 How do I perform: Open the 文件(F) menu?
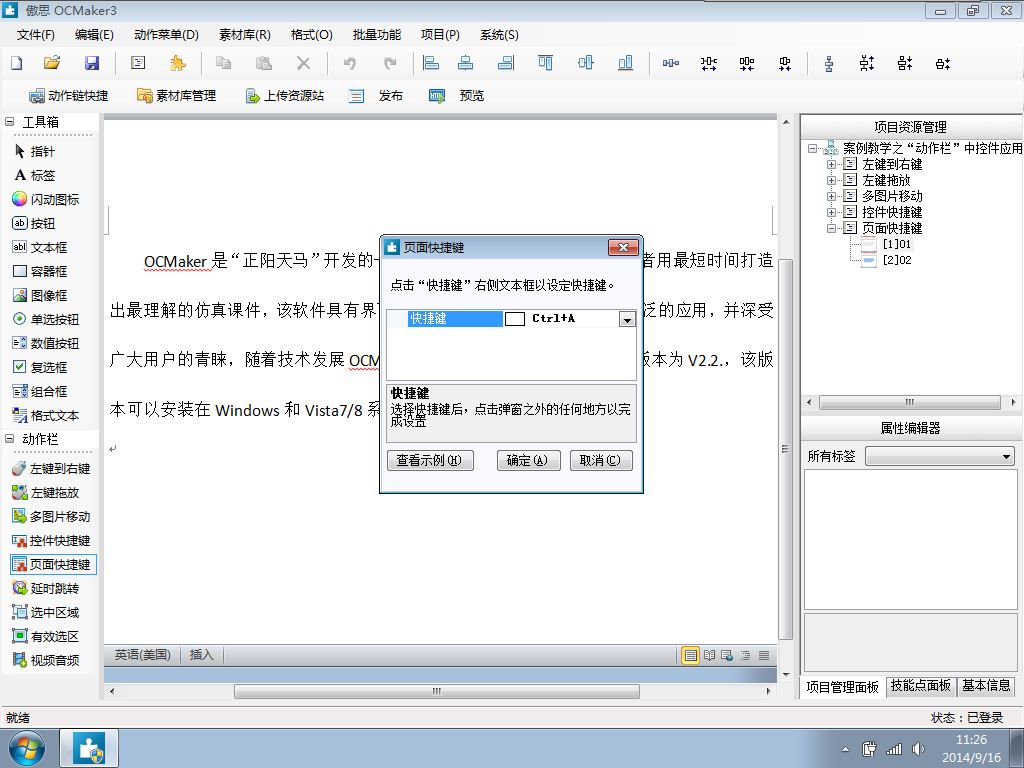tap(35, 35)
